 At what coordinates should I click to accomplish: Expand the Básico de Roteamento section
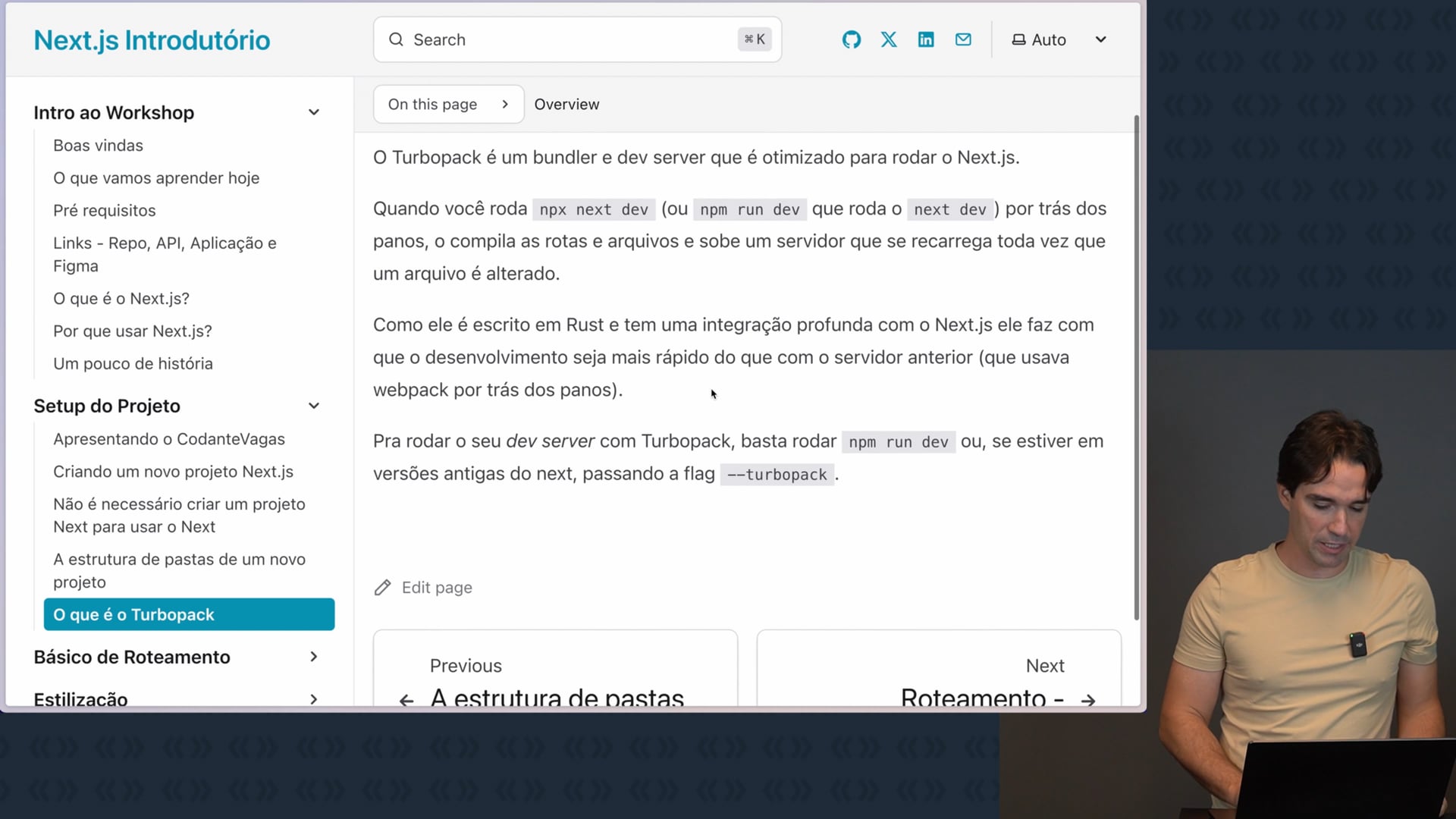314,657
